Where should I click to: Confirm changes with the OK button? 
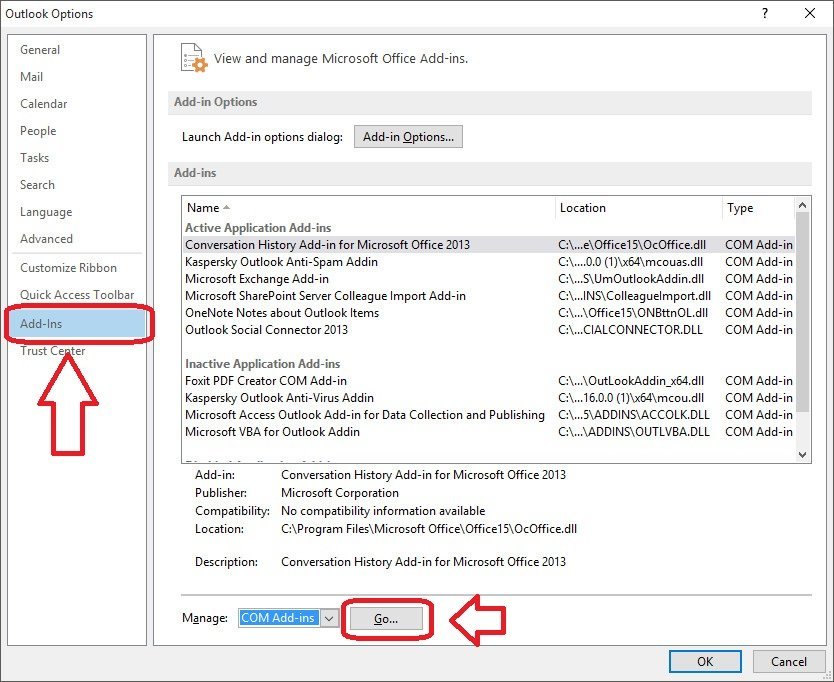coord(704,661)
